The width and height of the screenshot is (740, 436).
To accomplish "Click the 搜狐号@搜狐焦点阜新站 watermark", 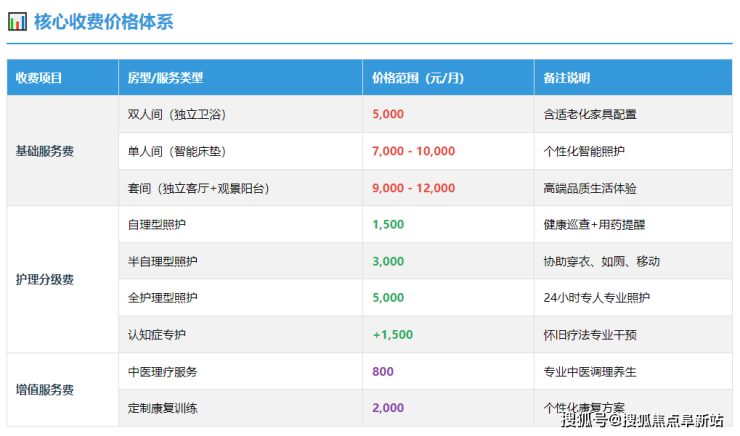I will (642, 420).
